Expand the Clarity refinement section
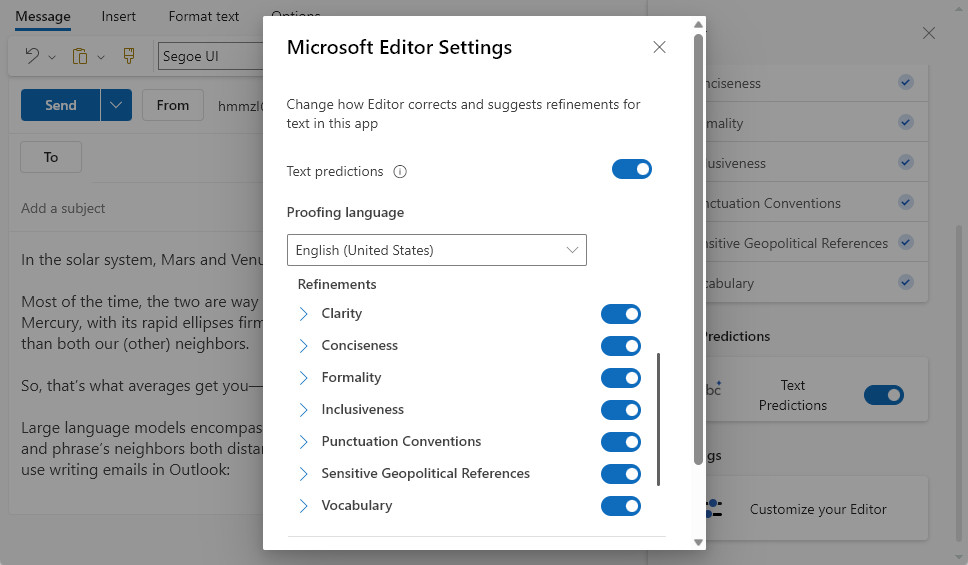This screenshot has height=565, width=968. [x=303, y=314]
